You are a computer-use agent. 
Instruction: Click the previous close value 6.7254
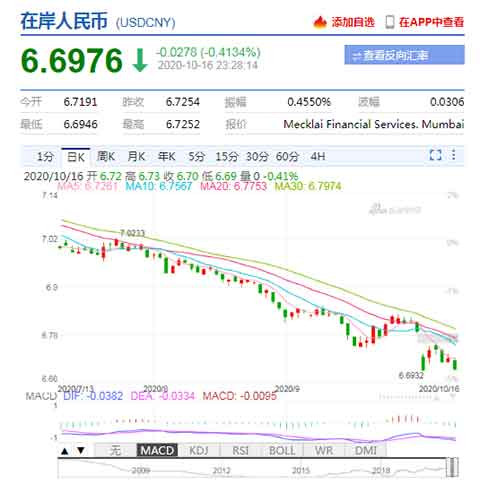[x=183, y=102]
